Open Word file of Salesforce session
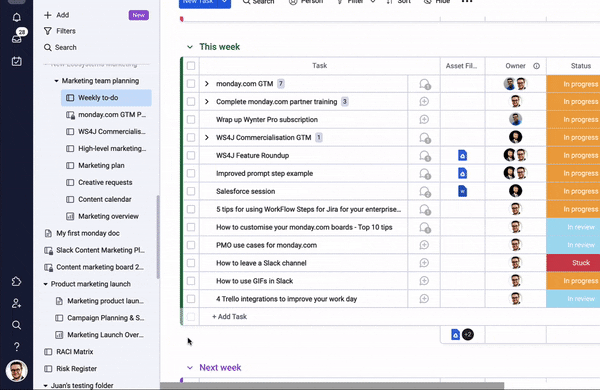 point(462,191)
